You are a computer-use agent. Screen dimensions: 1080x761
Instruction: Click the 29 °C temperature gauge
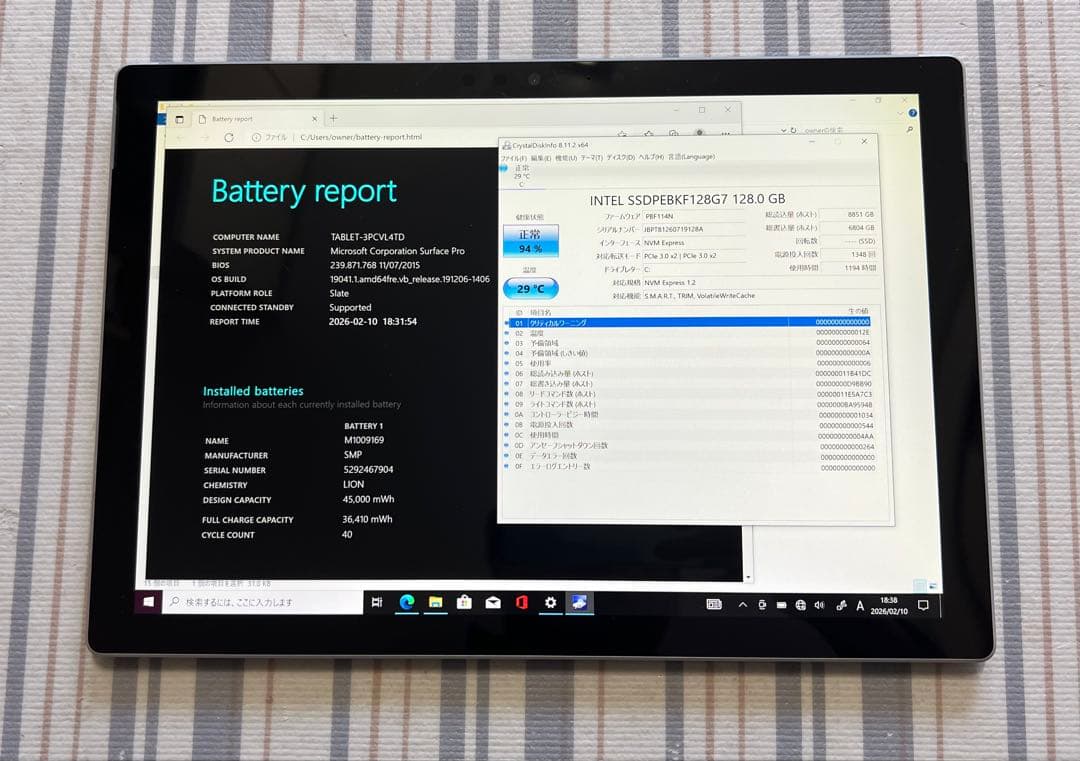pos(532,287)
